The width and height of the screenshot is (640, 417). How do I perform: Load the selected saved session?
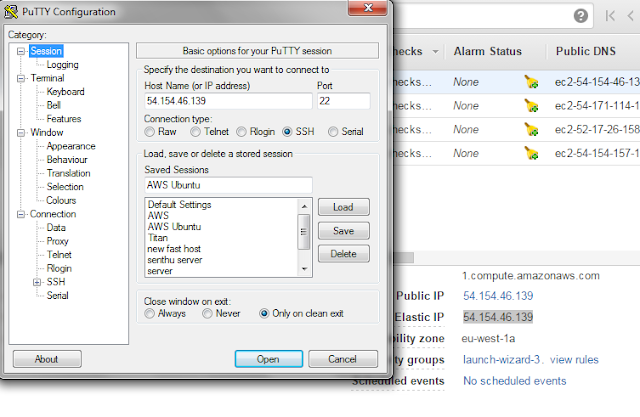coord(344,207)
